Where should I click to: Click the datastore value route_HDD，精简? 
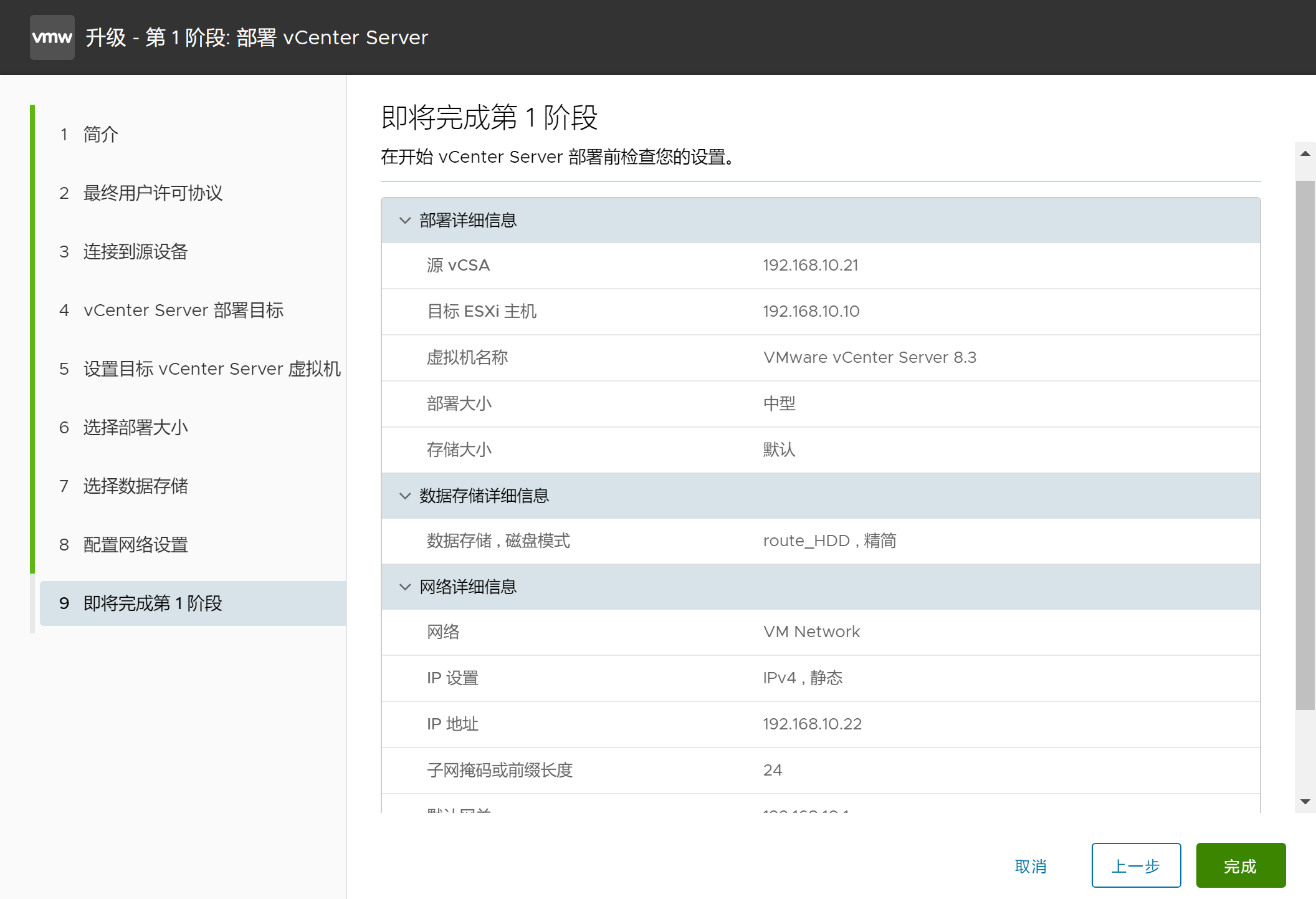tap(829, 541)
